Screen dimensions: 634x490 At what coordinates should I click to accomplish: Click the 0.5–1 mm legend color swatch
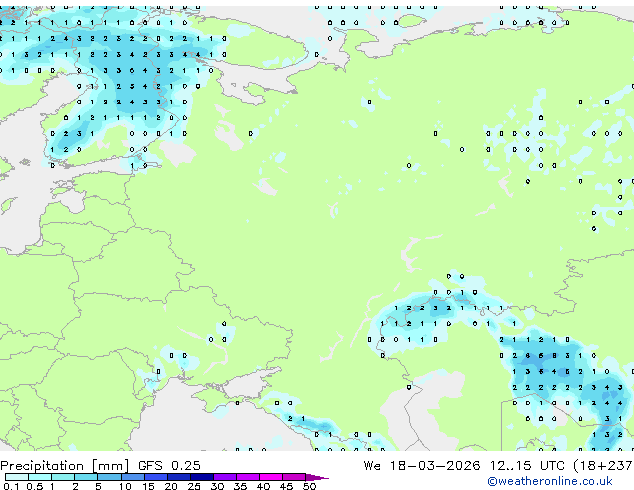click(40, 477)
